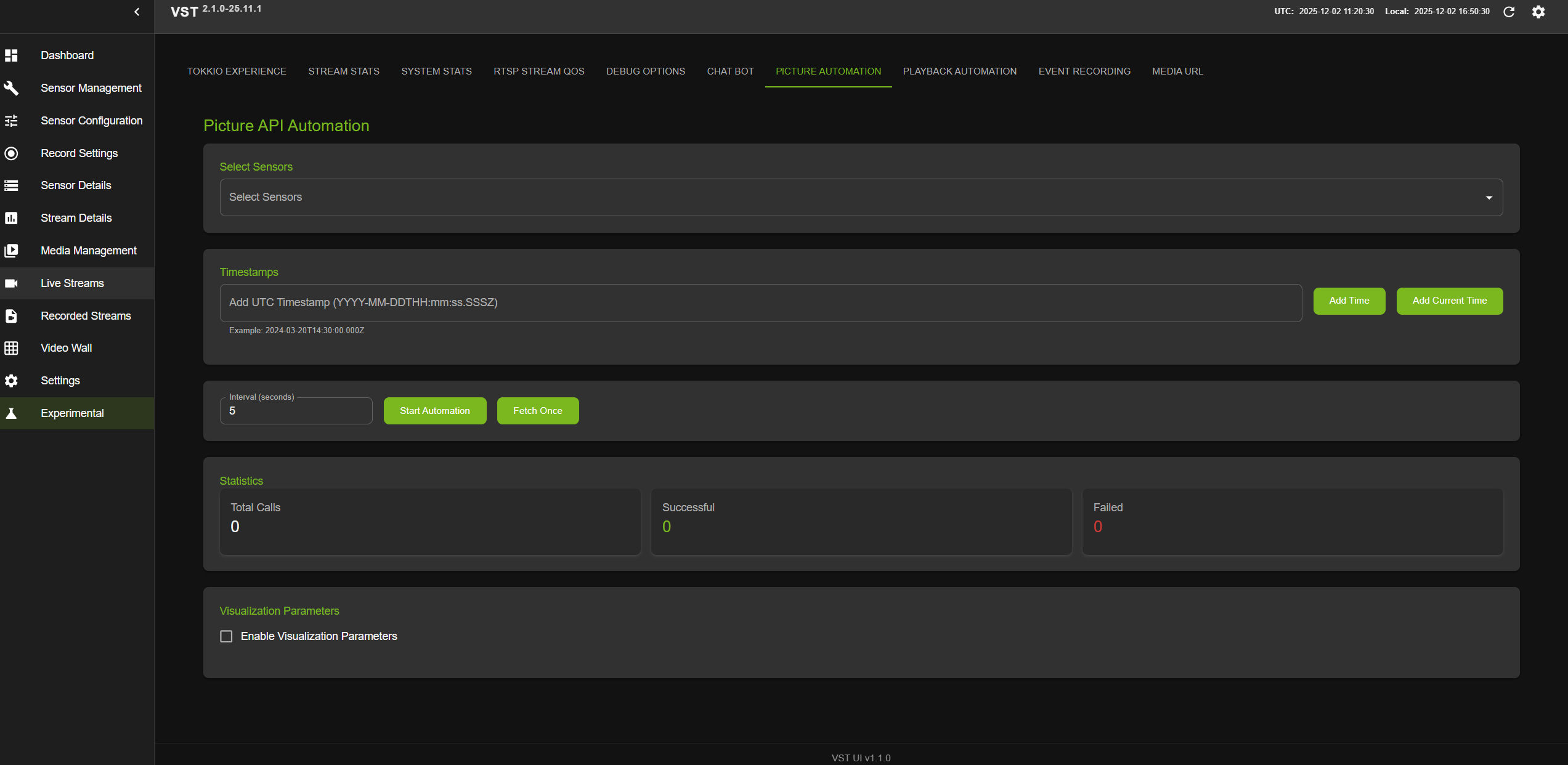Click the Record Settings circle icon
1568x765 pixels.
11,153
